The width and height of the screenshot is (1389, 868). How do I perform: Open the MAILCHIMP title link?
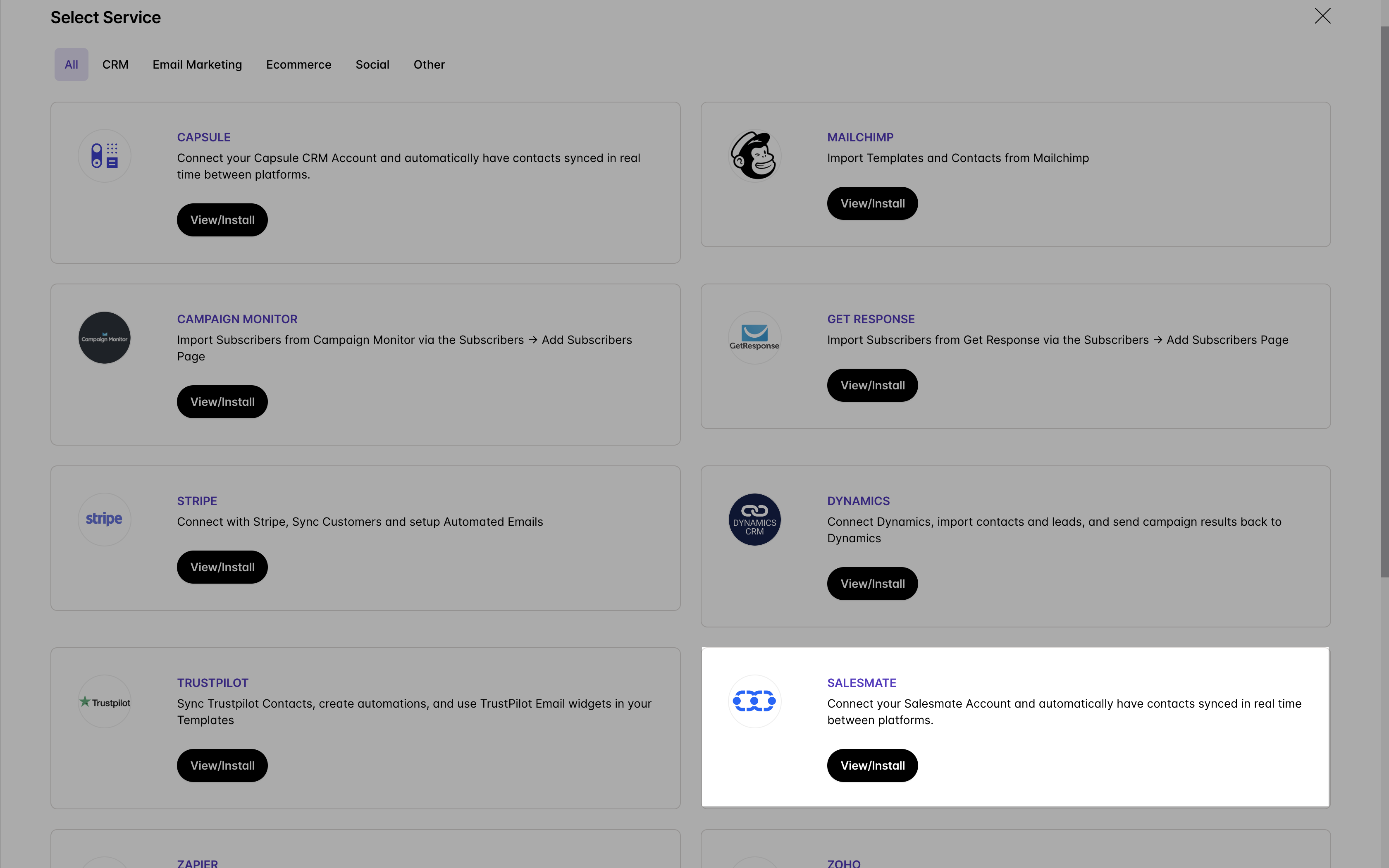pyautogui.click(x=860, y=137)
